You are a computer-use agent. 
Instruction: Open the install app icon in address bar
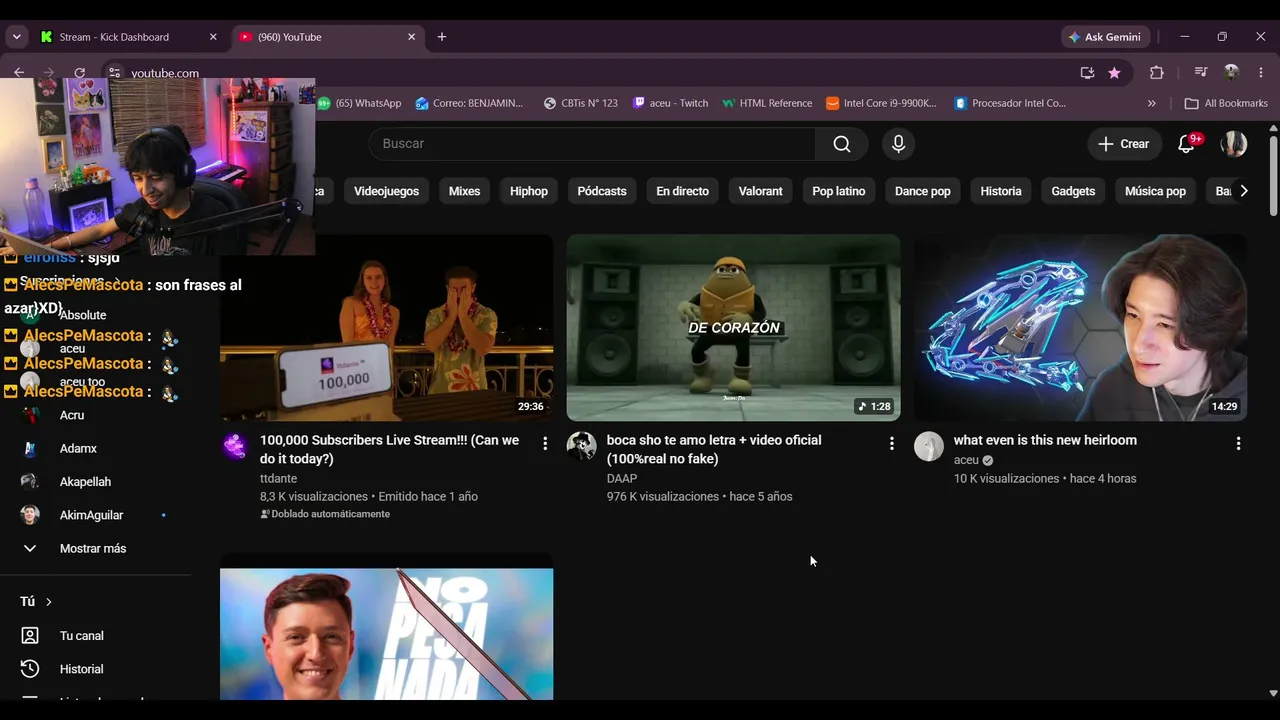click(x=1087, y=72)
